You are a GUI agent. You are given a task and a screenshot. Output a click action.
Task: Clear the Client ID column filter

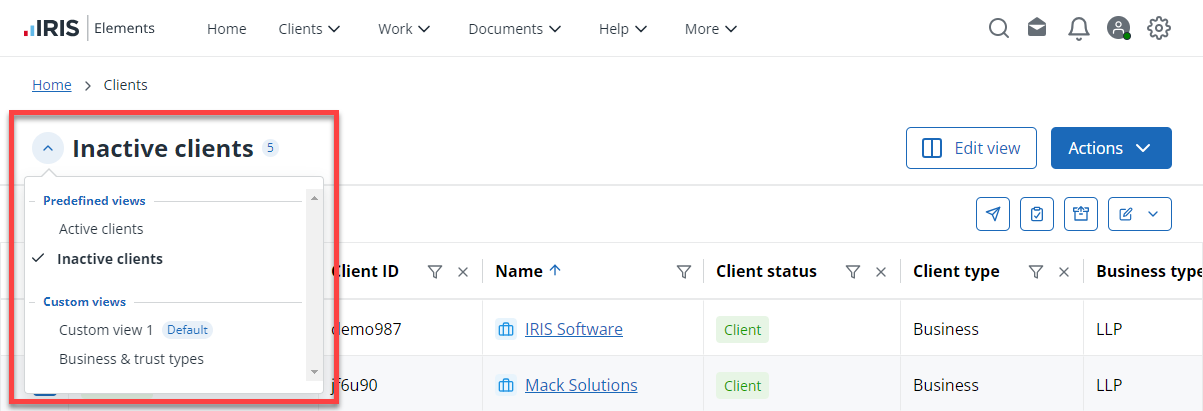pos(463,272)
